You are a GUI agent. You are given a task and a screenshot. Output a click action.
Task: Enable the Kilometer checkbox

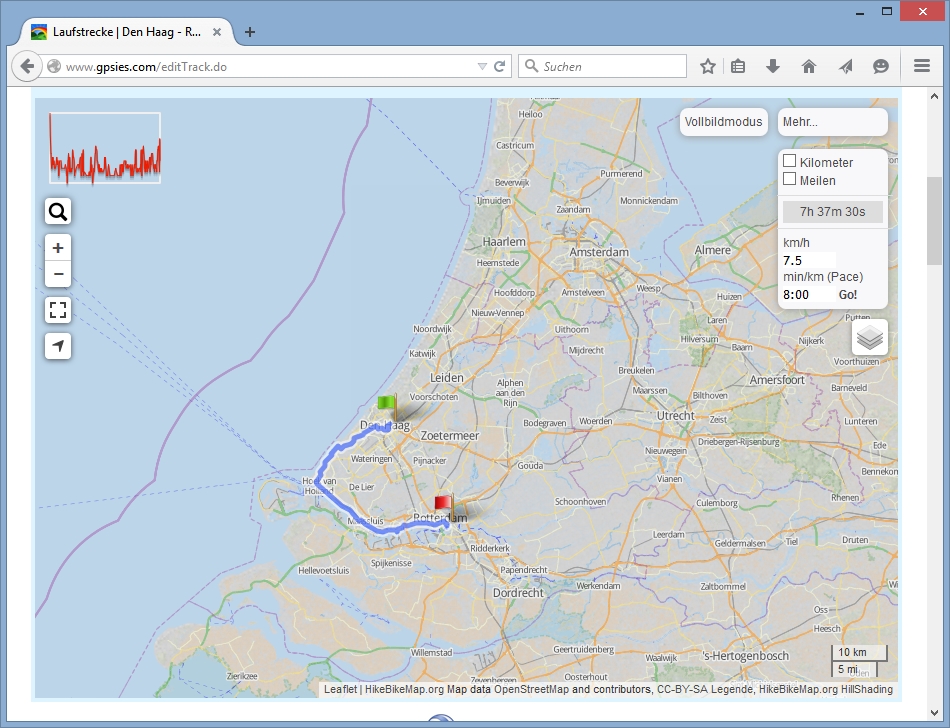[x=789, y=161]
